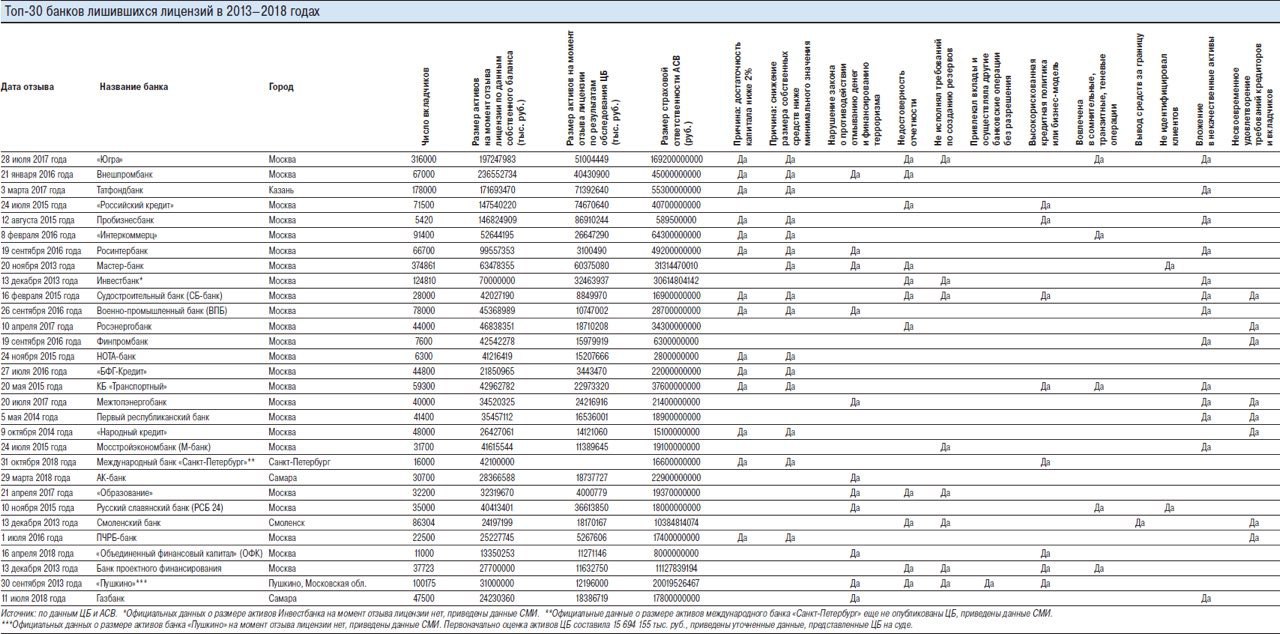The image size is (1280, 634).
Task: Click depositor count 374861
Action: point(423,265)
